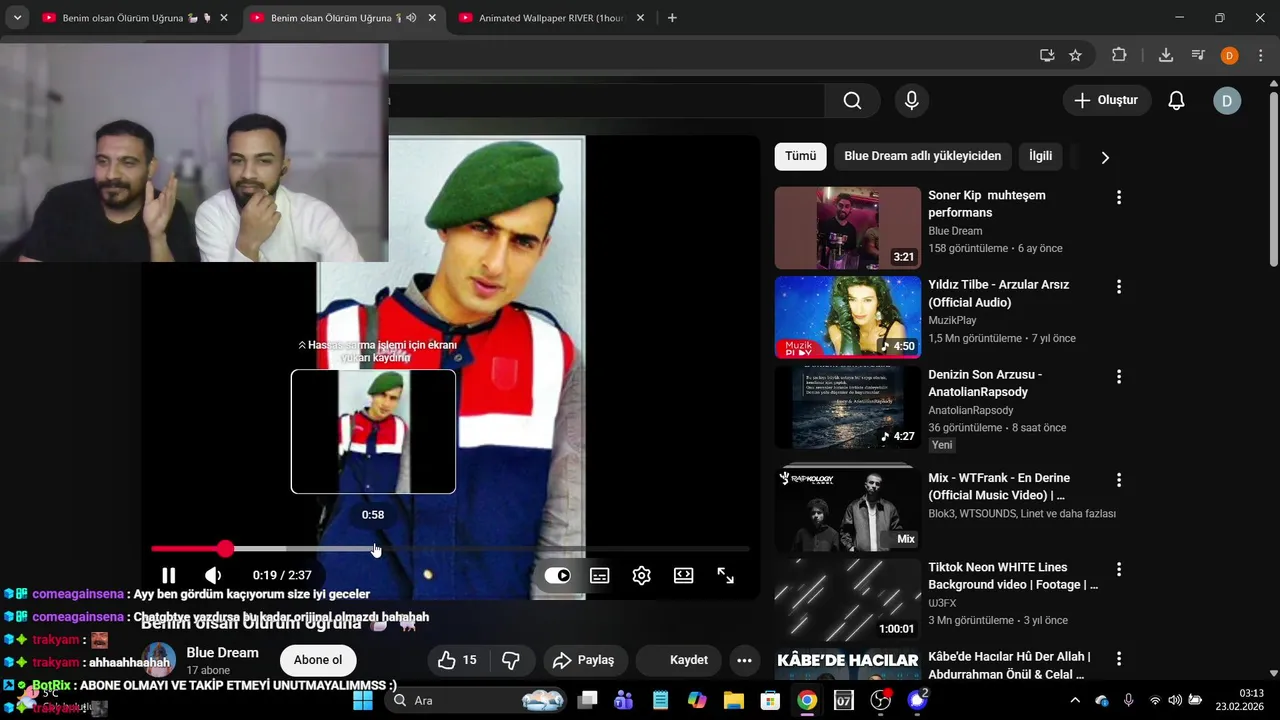Pause the video with the pause button
Viewport: 1280px width, 720px height.
click(x=169, y=575)
